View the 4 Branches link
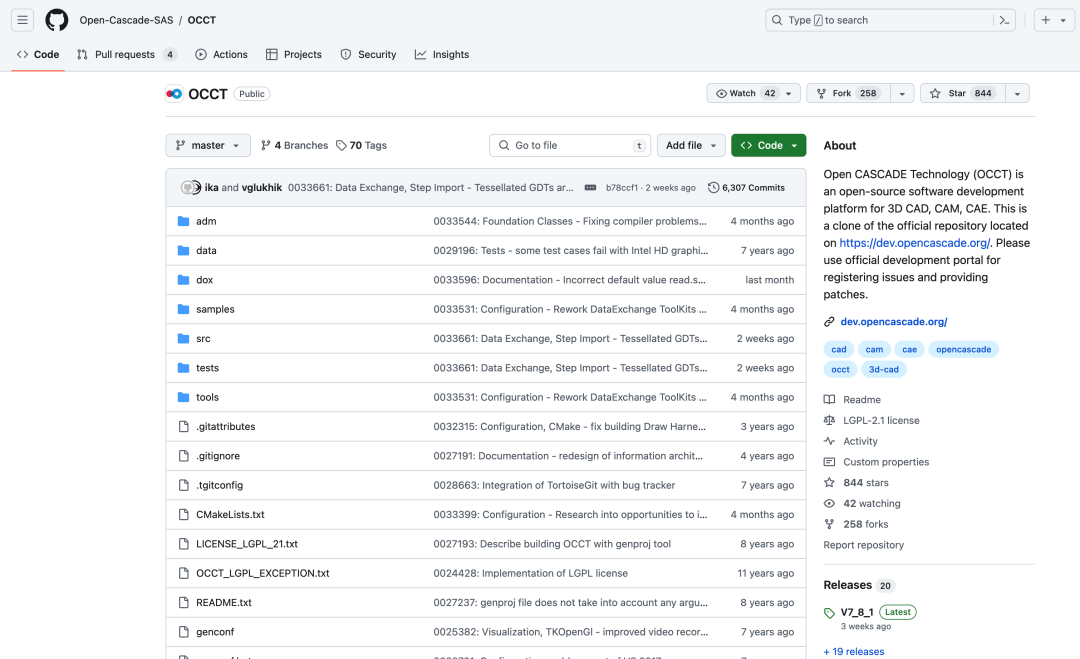 pos(294,145)
